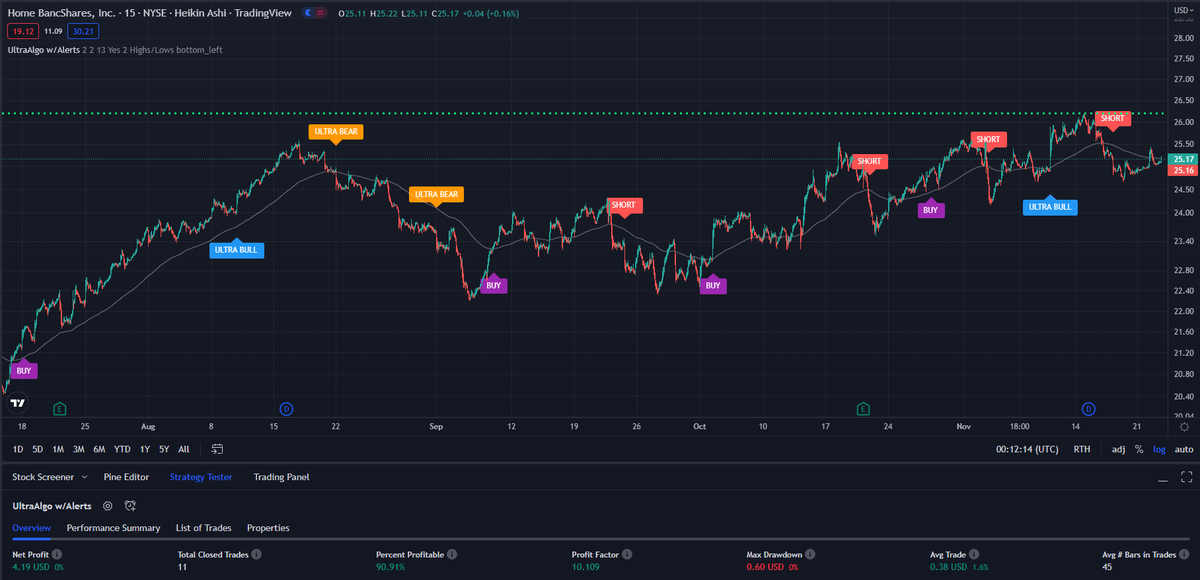Maximize the Strategy Tester panel
Screen dimensions: 1200x580
click(x=1186, y=477)
